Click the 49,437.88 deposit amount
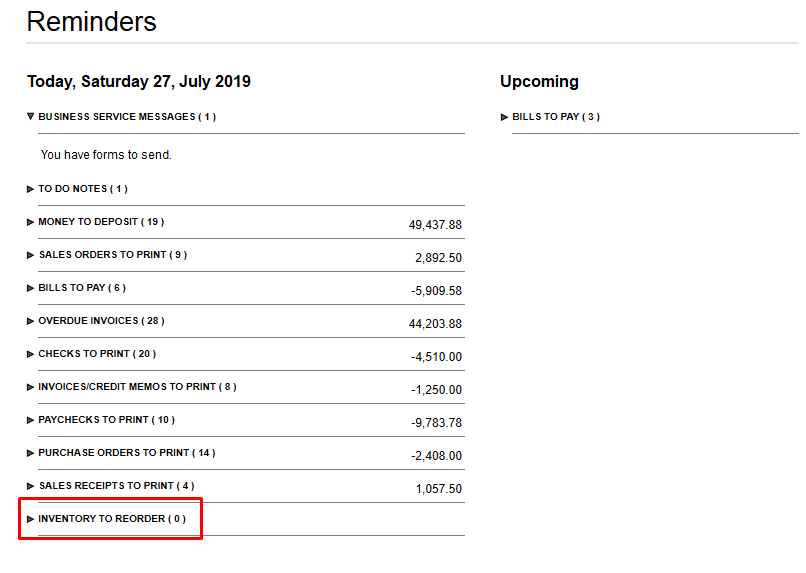Screen dimensions: 806x573 pos(435,225)
